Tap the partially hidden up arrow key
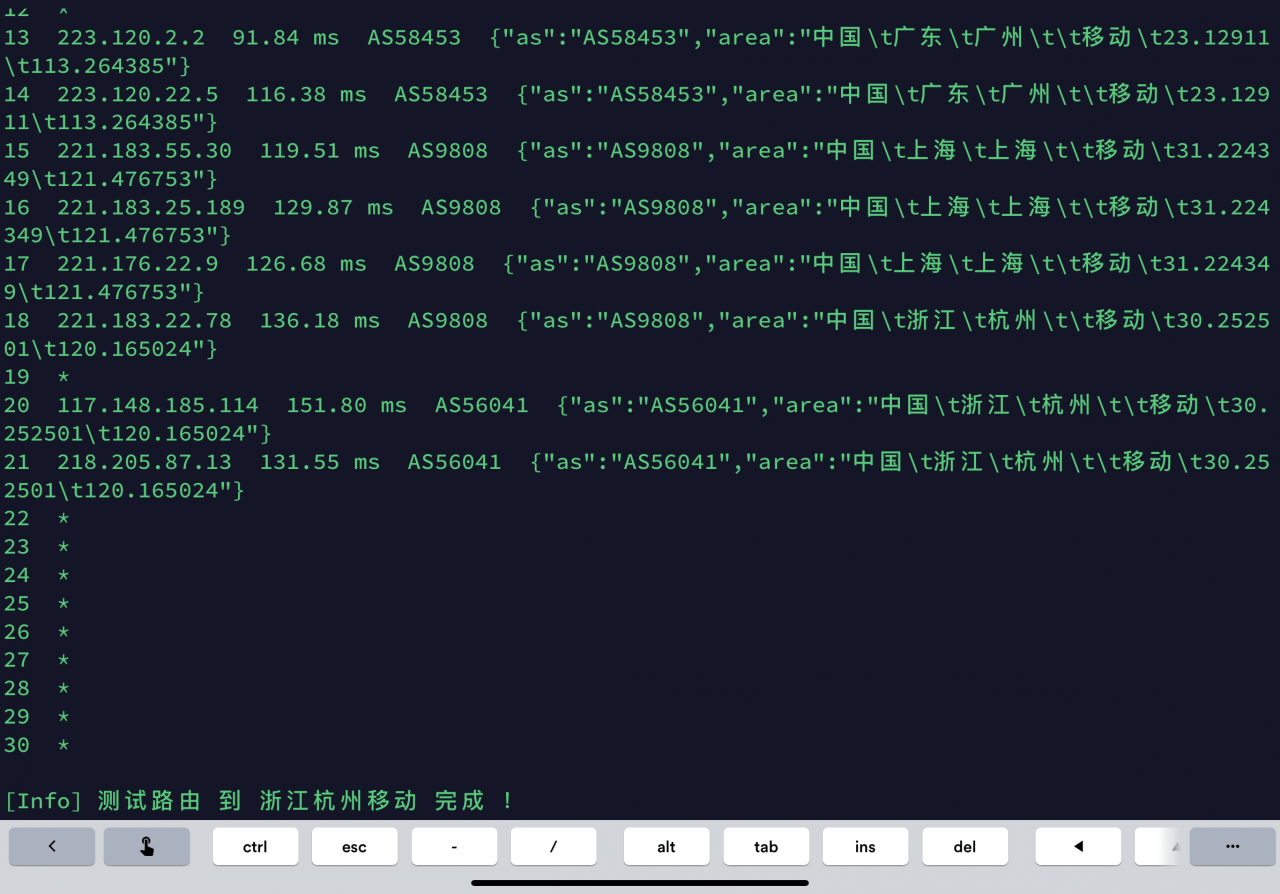The width and height of the screenshot is (1280, 894). point(1160,846)
